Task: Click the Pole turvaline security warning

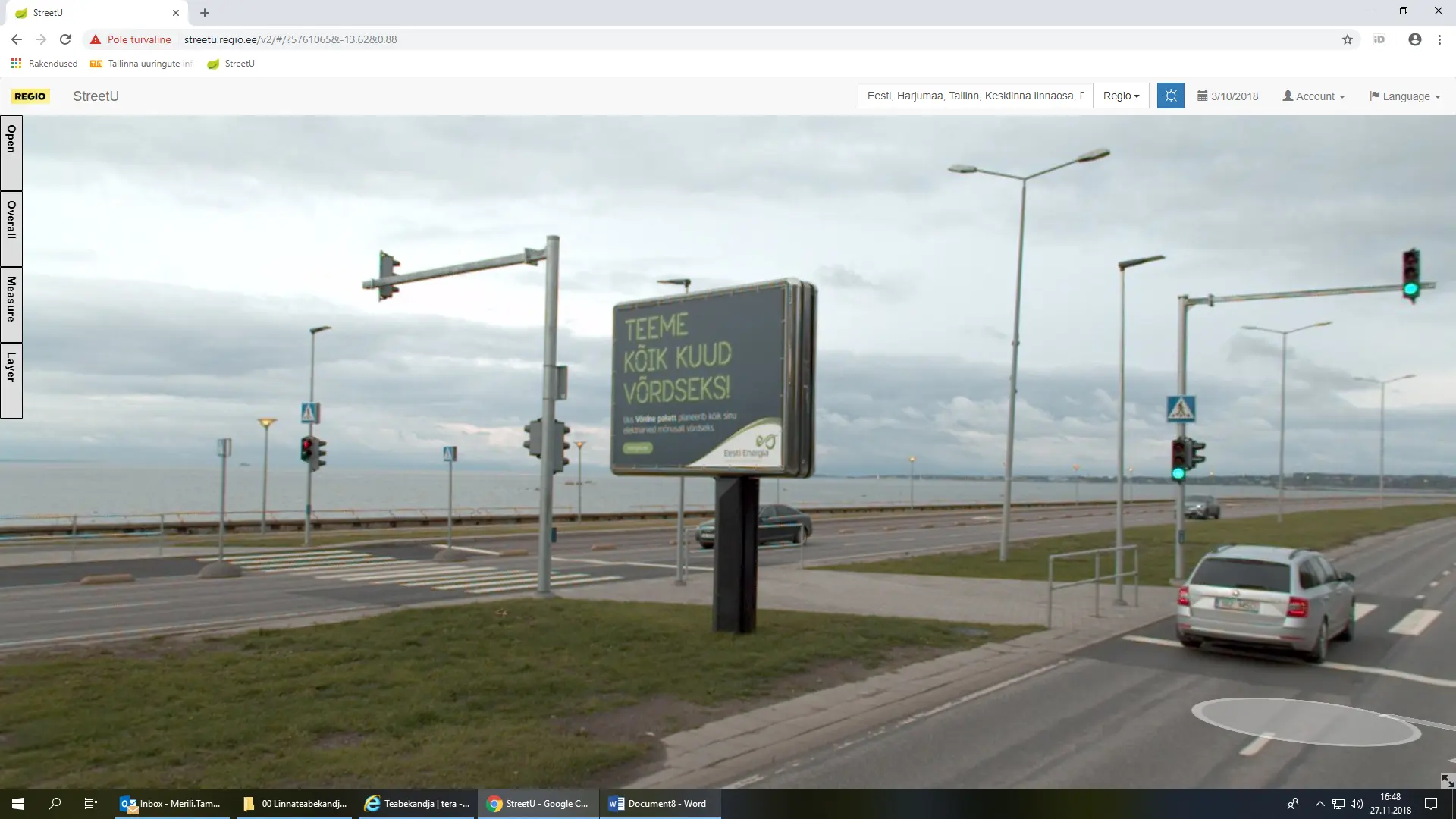Action: click(130, 39)
